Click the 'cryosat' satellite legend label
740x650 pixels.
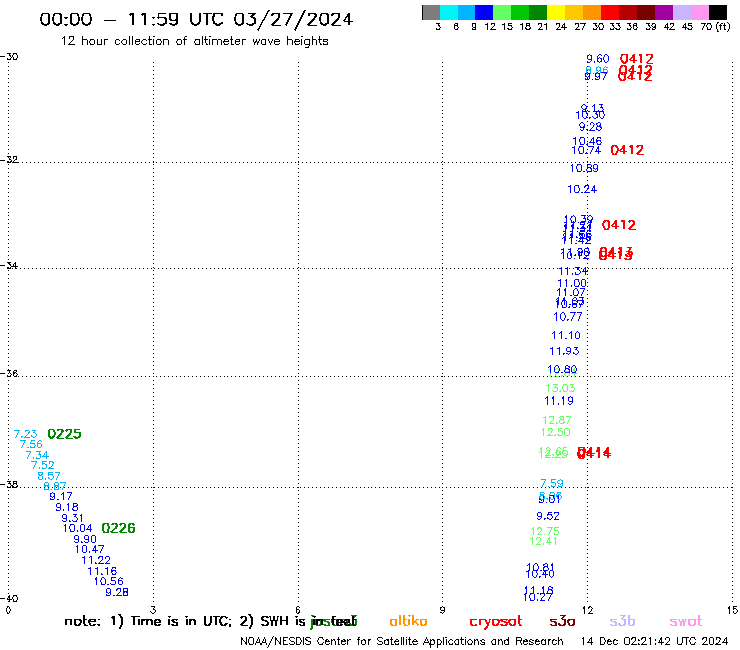pos(496,622)
